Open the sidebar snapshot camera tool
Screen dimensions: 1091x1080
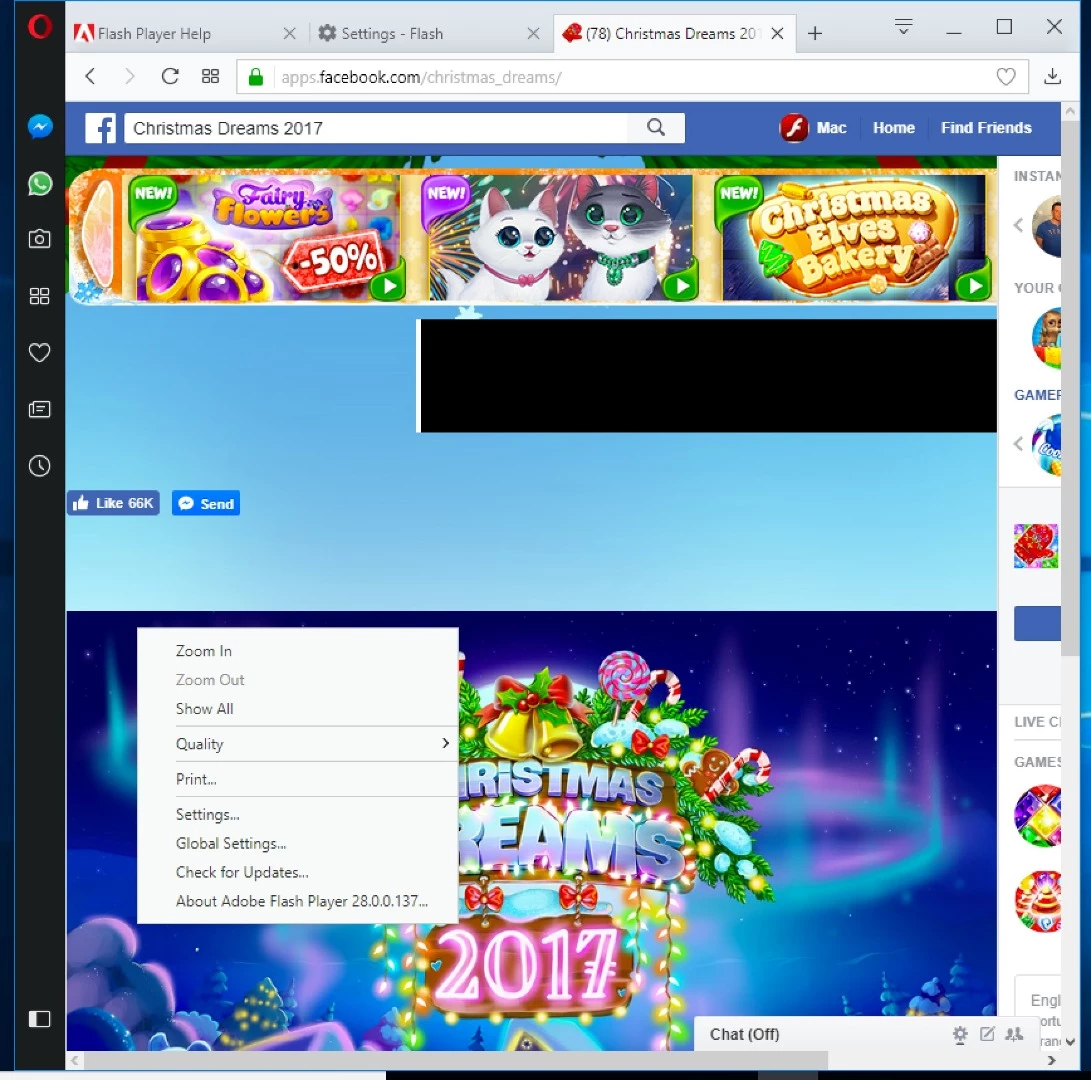[40, 239]
